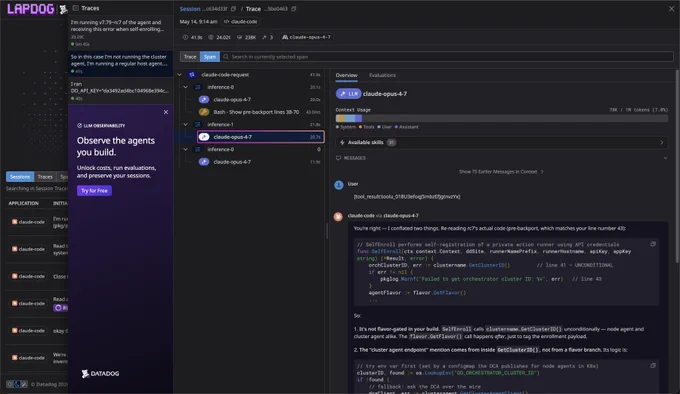The image size is (680, 394).
Task: Click the claude-code assistant avatar icon
Action: (338, 217)
